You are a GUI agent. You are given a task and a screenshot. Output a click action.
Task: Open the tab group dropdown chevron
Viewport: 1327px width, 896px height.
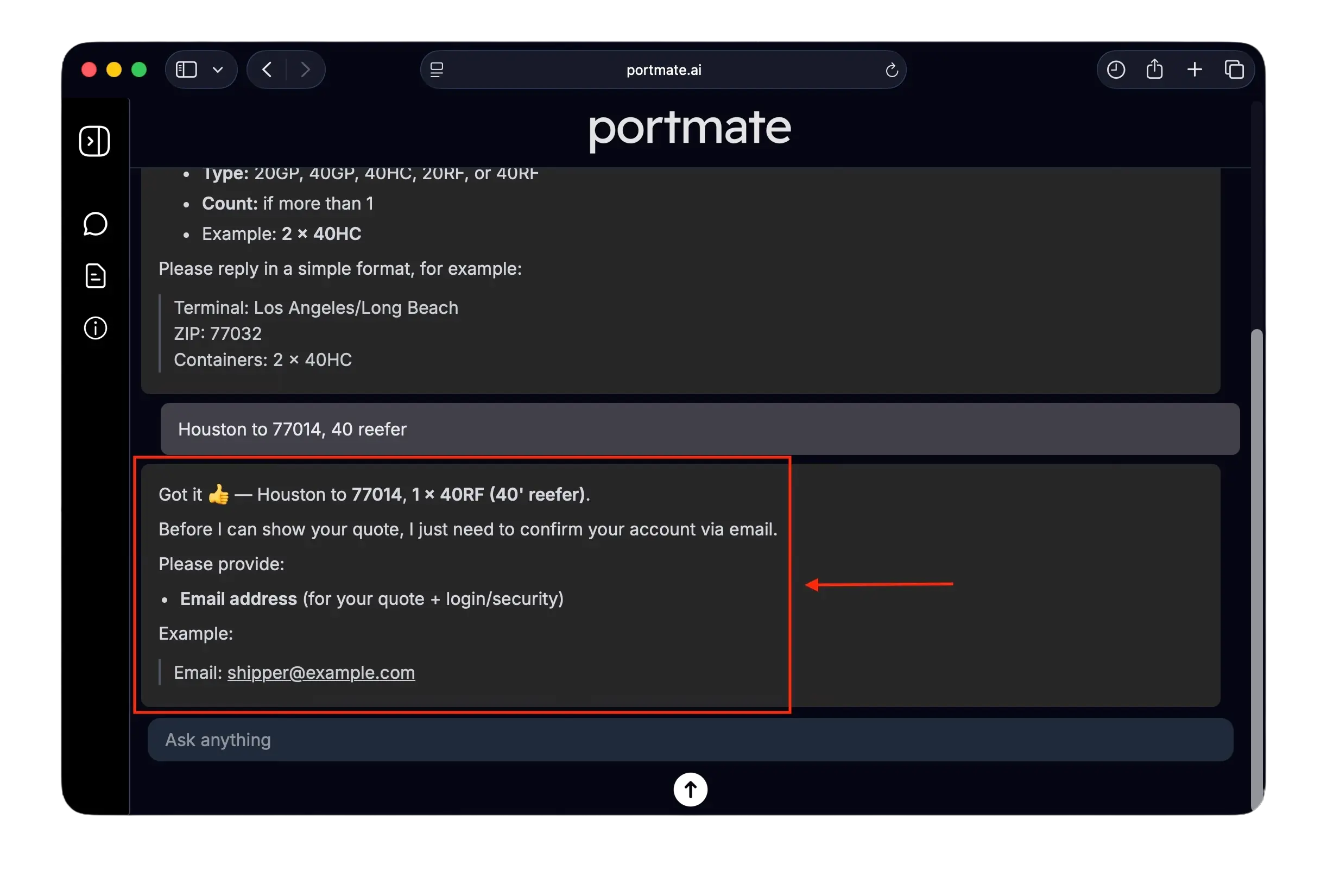click(x=218, y=70)
